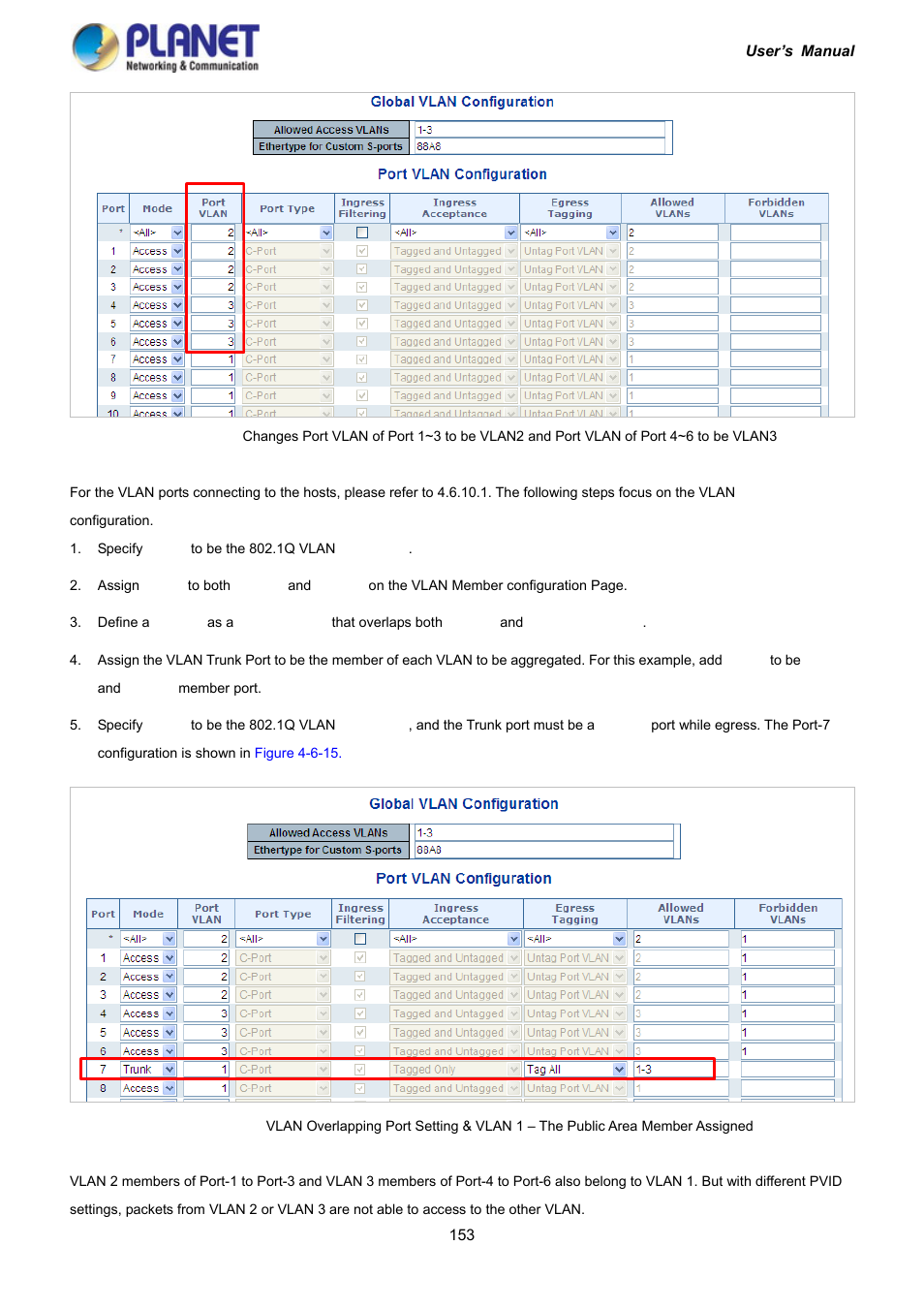Click the Ethertype 88A8 field in lower figure

pos(543,850)
